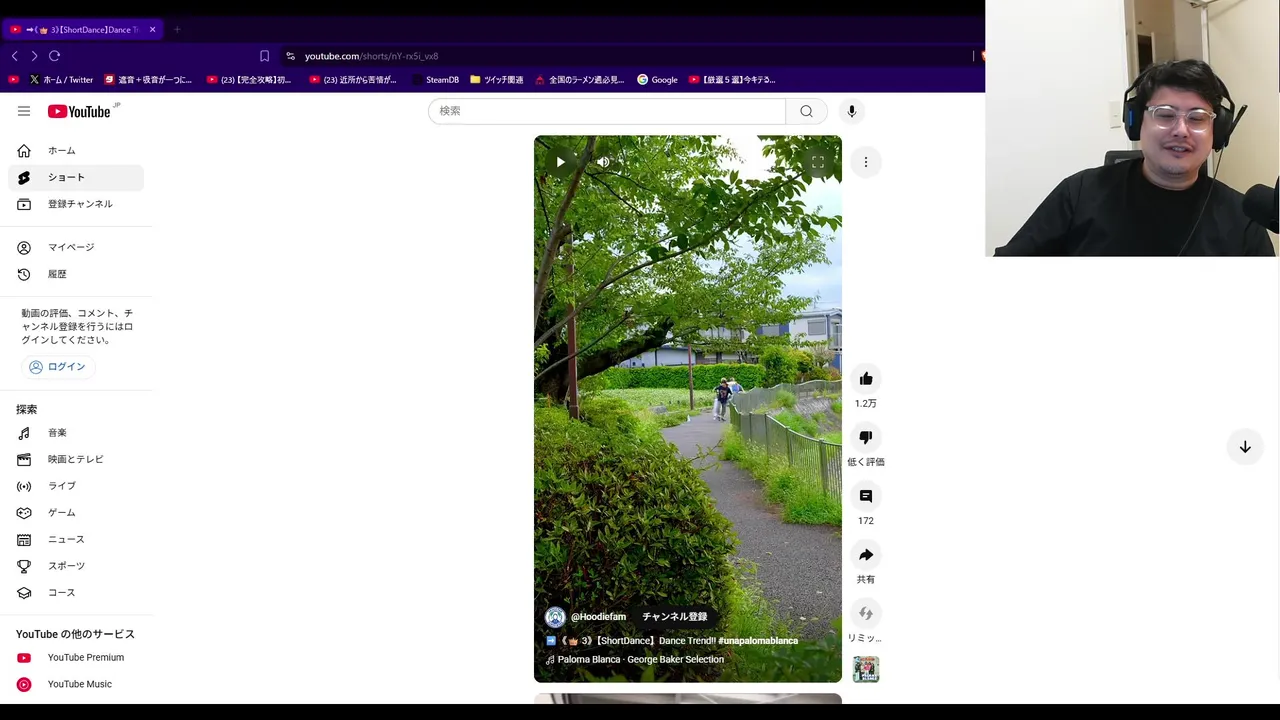Start voice search with microphone icon
The width and height of the screenshot is (1280, 720).
click(x=852, y=111)
